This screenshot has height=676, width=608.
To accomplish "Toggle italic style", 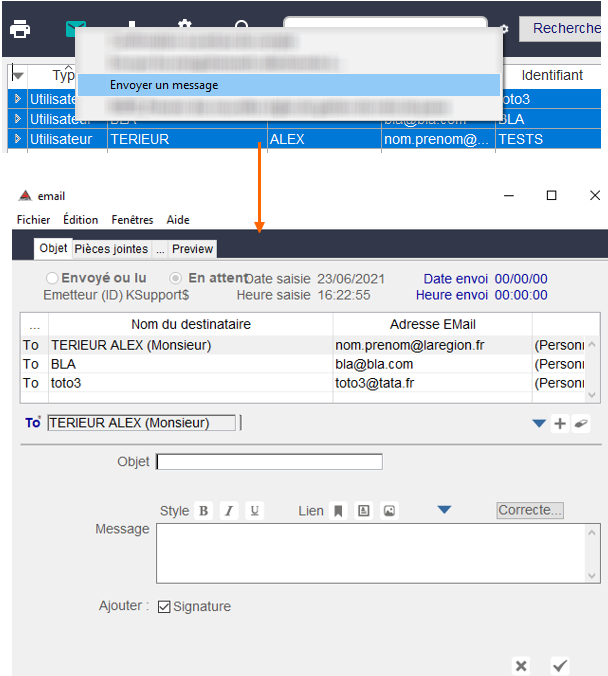I will click(x=229, y=510).
